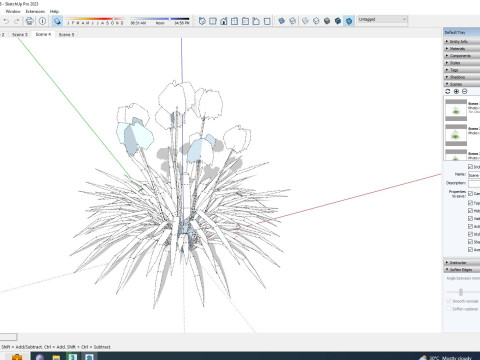This screenshot has width=480, height=360.
Task: Expand the Shadows panel
Action: [462, 77]
